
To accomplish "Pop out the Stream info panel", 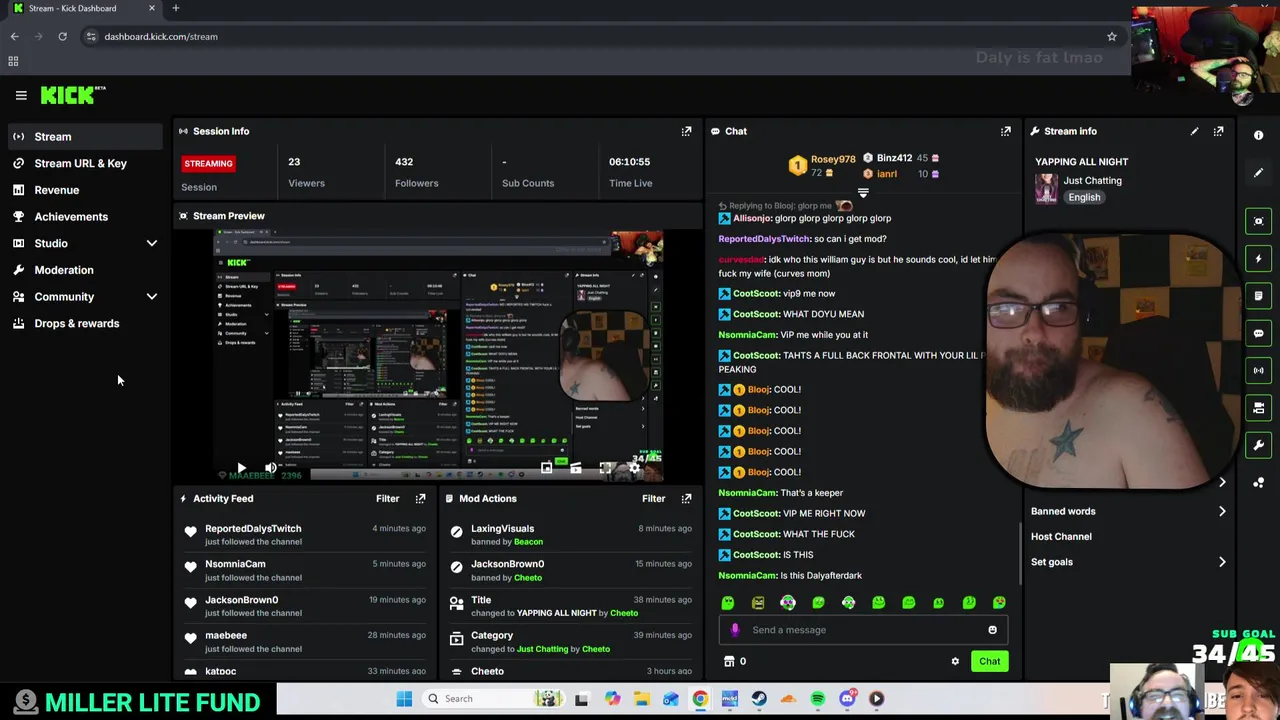I will [1218, 131].
